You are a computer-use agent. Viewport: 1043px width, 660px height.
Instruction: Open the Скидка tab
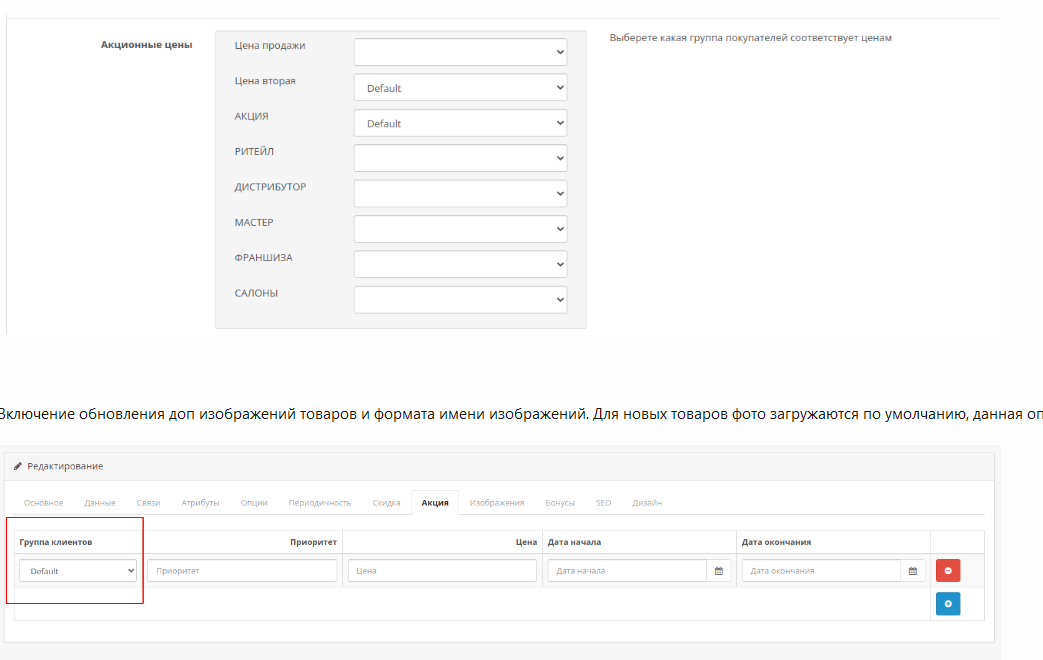[x=386, y=503]
